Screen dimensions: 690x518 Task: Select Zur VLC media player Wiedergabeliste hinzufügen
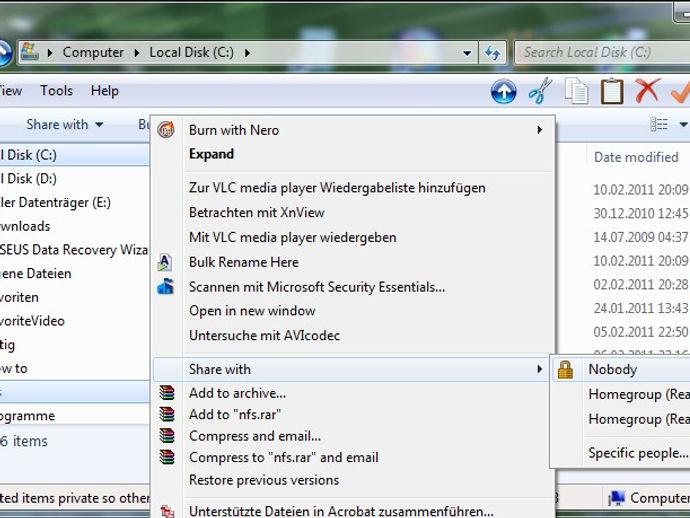point(354,188)
